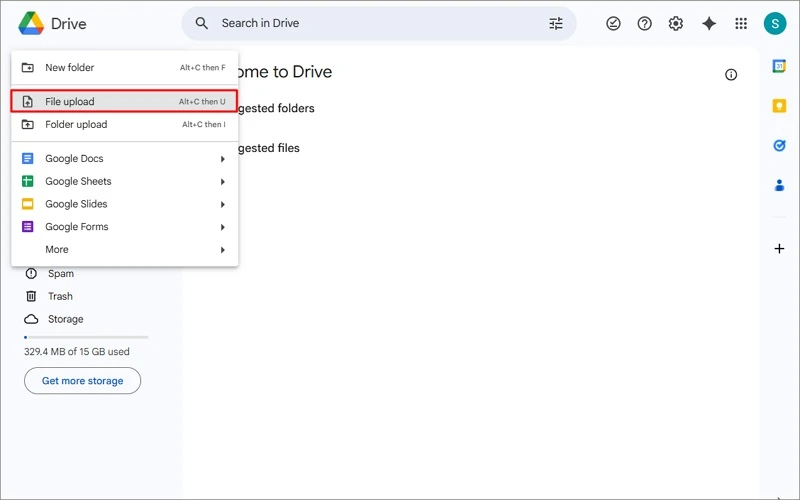Click the search magnifier icon
Image resolution: width=800 pixels, height=500 pixels.
[202, 23]
